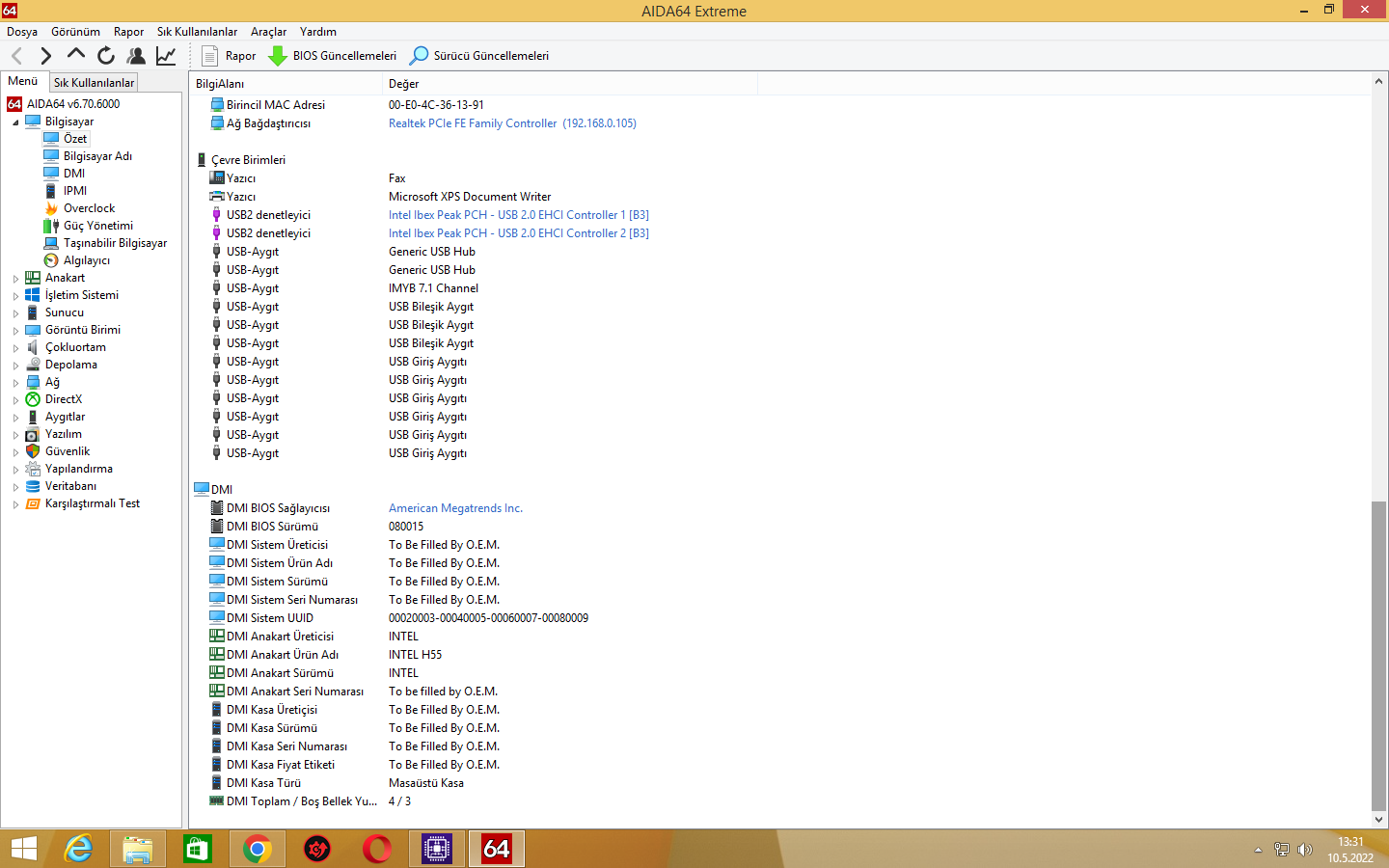
Task: Expand the Sunucu tree node
Action: (x=15, y=313)
